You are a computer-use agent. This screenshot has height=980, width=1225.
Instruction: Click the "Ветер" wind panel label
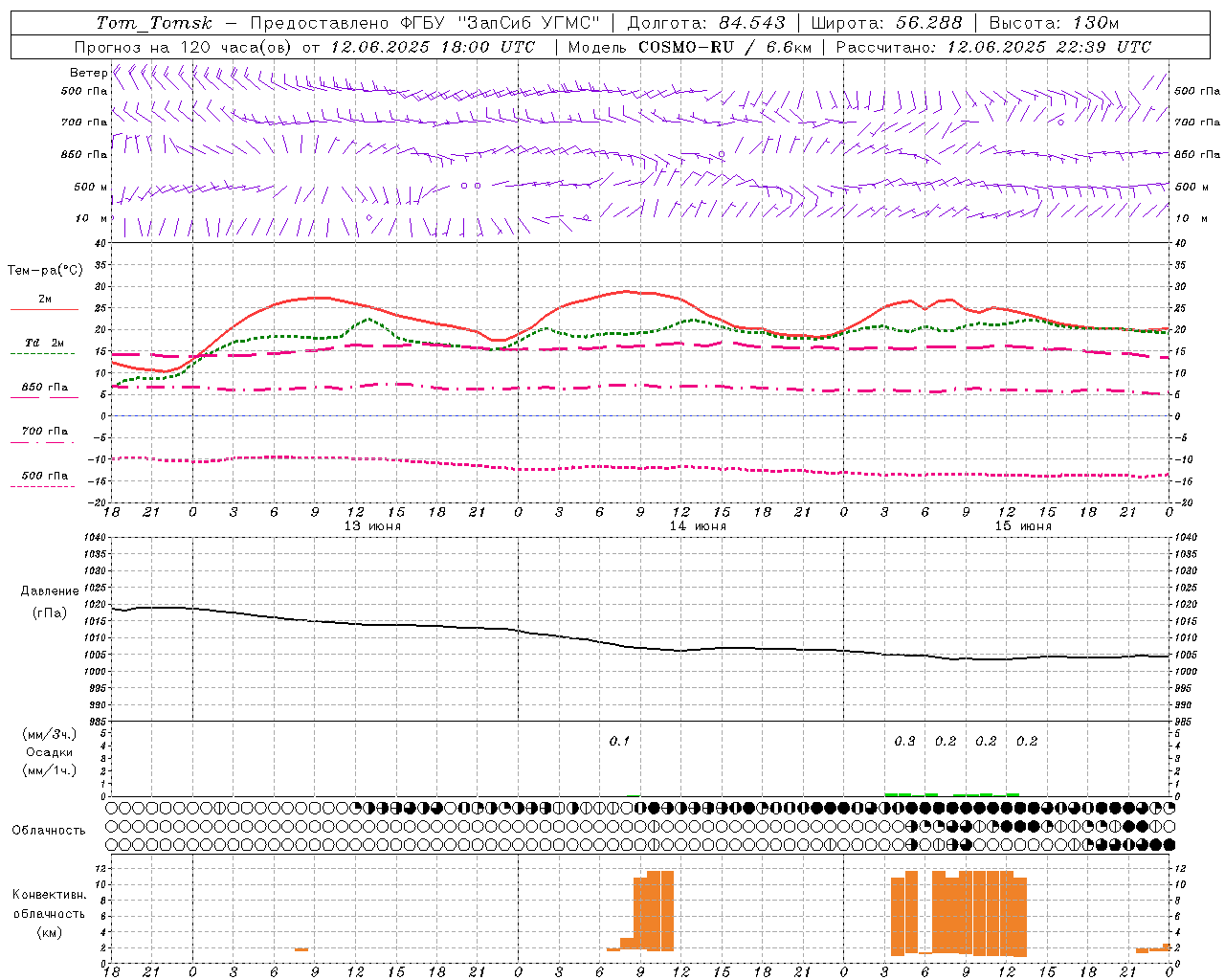point(88,73)
